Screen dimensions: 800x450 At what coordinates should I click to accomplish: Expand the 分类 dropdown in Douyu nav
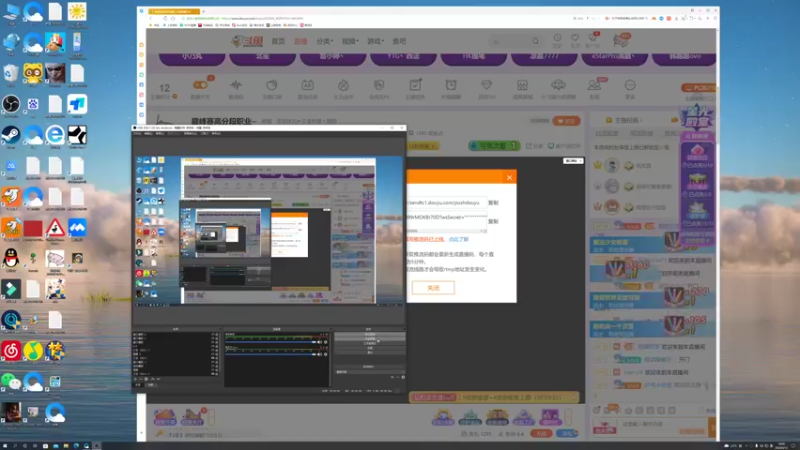pyautogui.click(x=324, y=41)
